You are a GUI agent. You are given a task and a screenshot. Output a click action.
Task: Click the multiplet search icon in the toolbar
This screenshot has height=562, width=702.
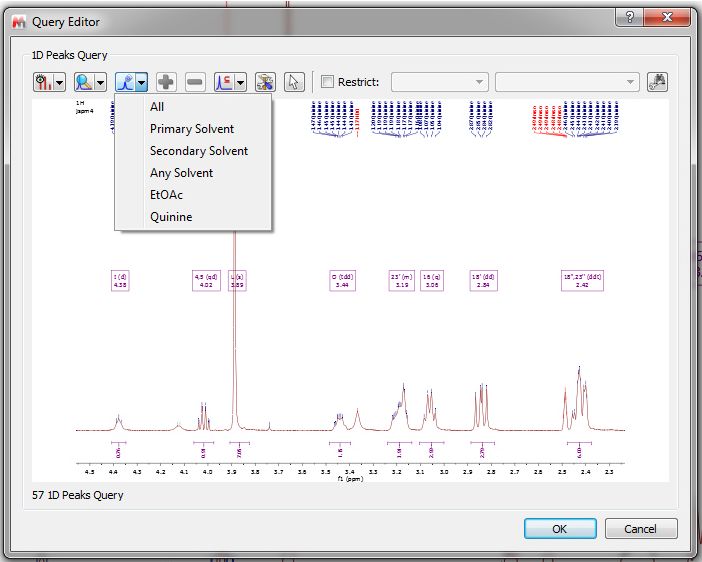[x=84, y=82]
